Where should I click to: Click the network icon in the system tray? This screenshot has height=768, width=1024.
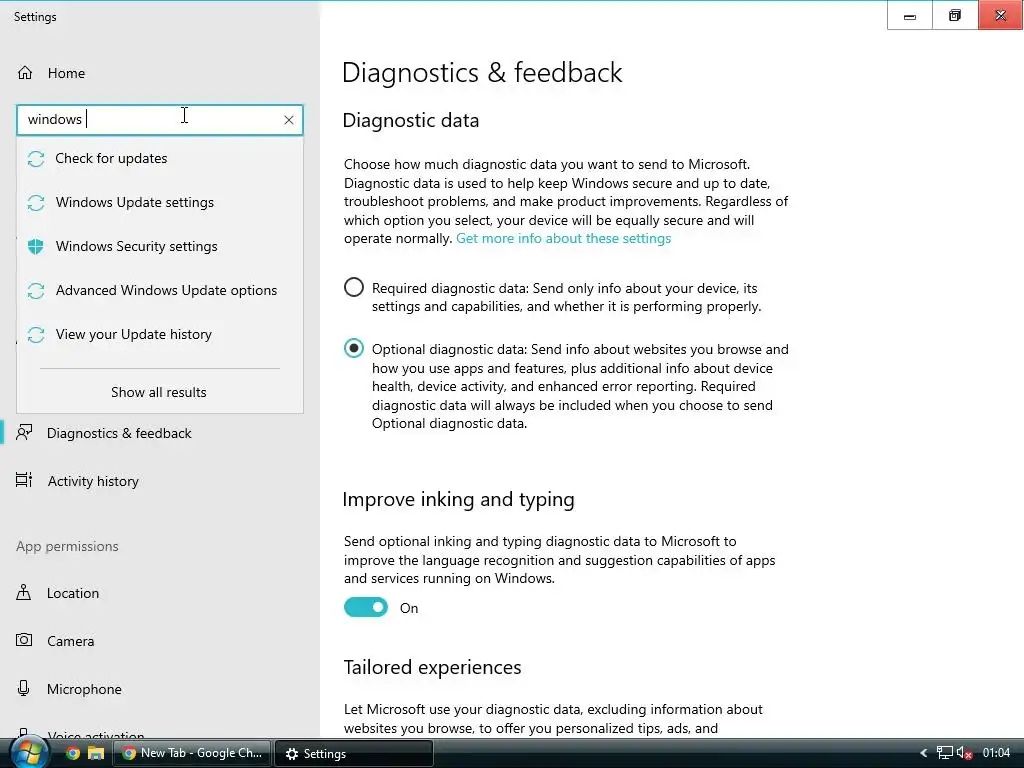tap(944, 754)
